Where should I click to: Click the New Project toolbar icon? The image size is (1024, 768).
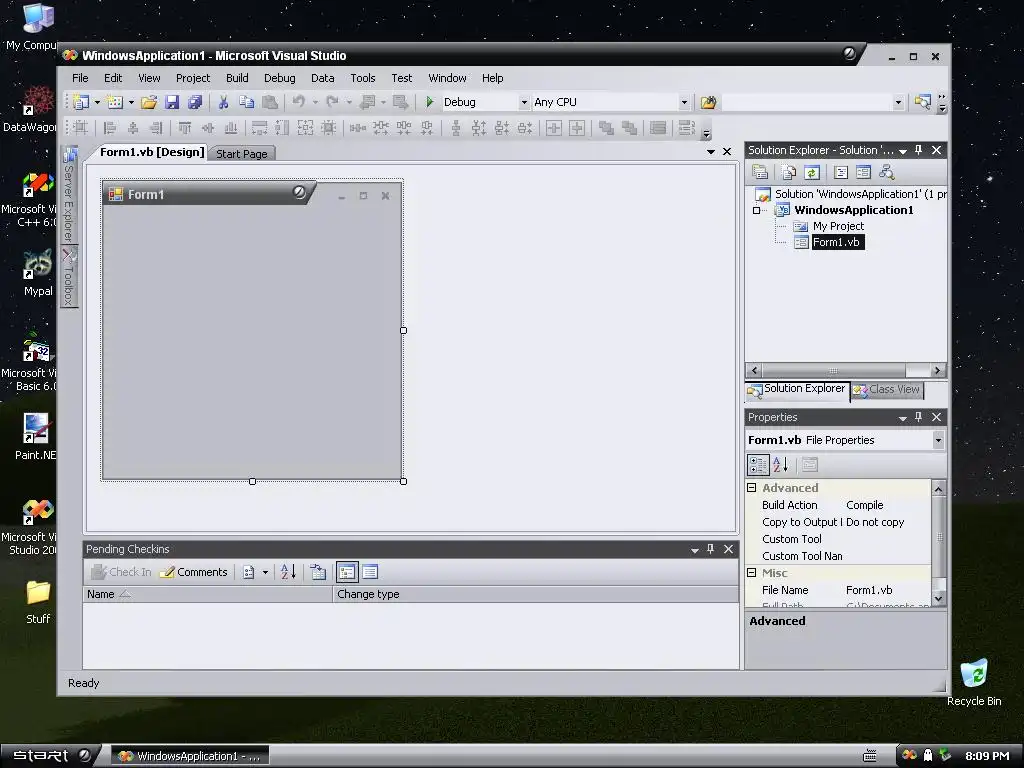(81, 102)
